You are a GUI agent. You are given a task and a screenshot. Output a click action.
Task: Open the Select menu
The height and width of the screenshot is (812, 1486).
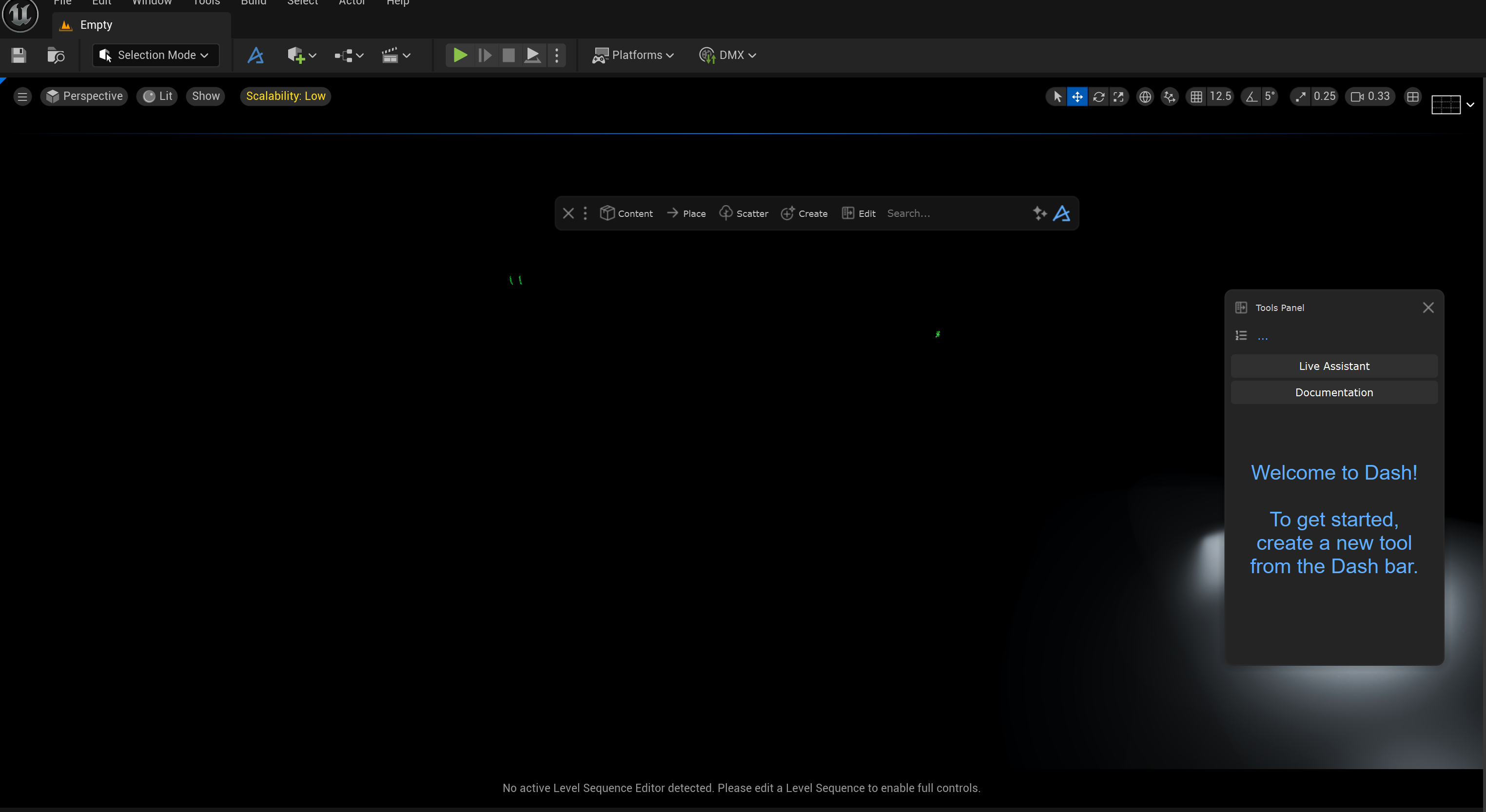[302, 3]
